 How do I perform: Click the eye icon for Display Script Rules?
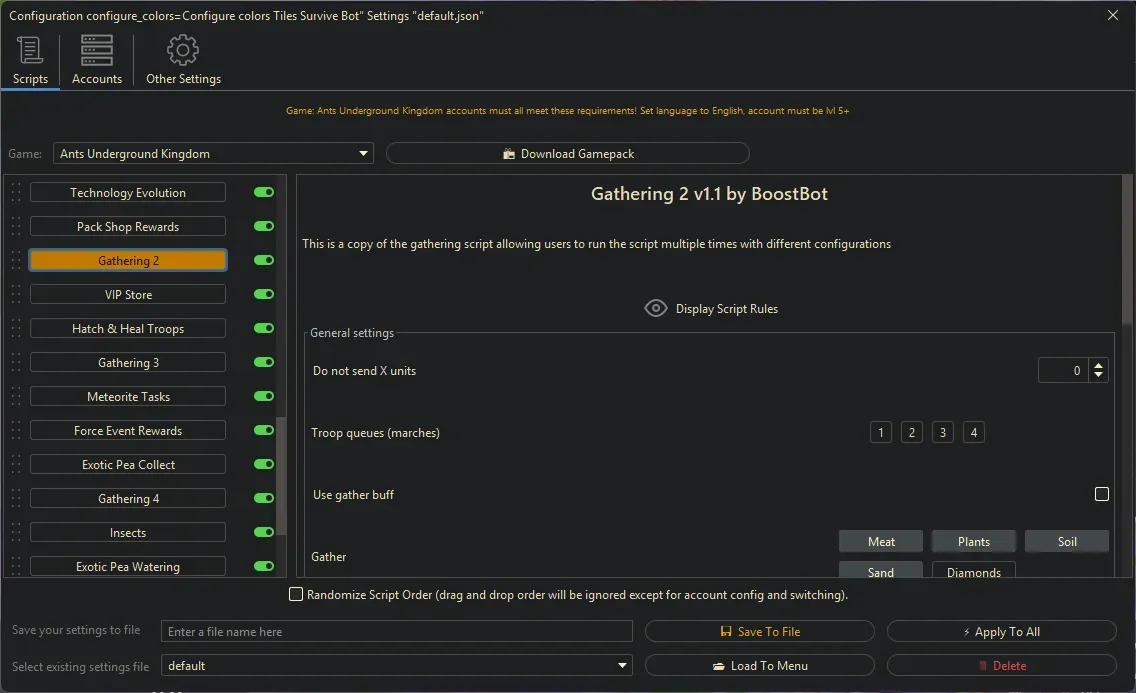(655, 308)
